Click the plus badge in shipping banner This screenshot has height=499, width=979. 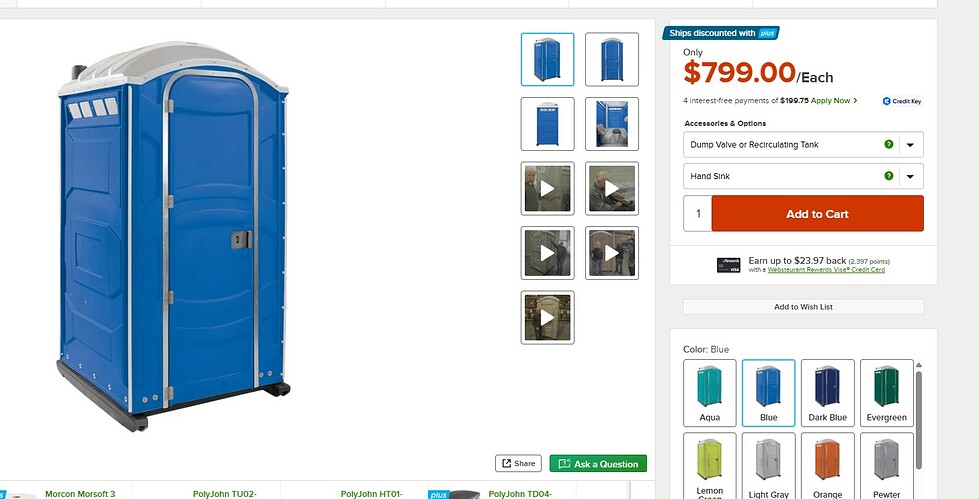pos(766,33)
